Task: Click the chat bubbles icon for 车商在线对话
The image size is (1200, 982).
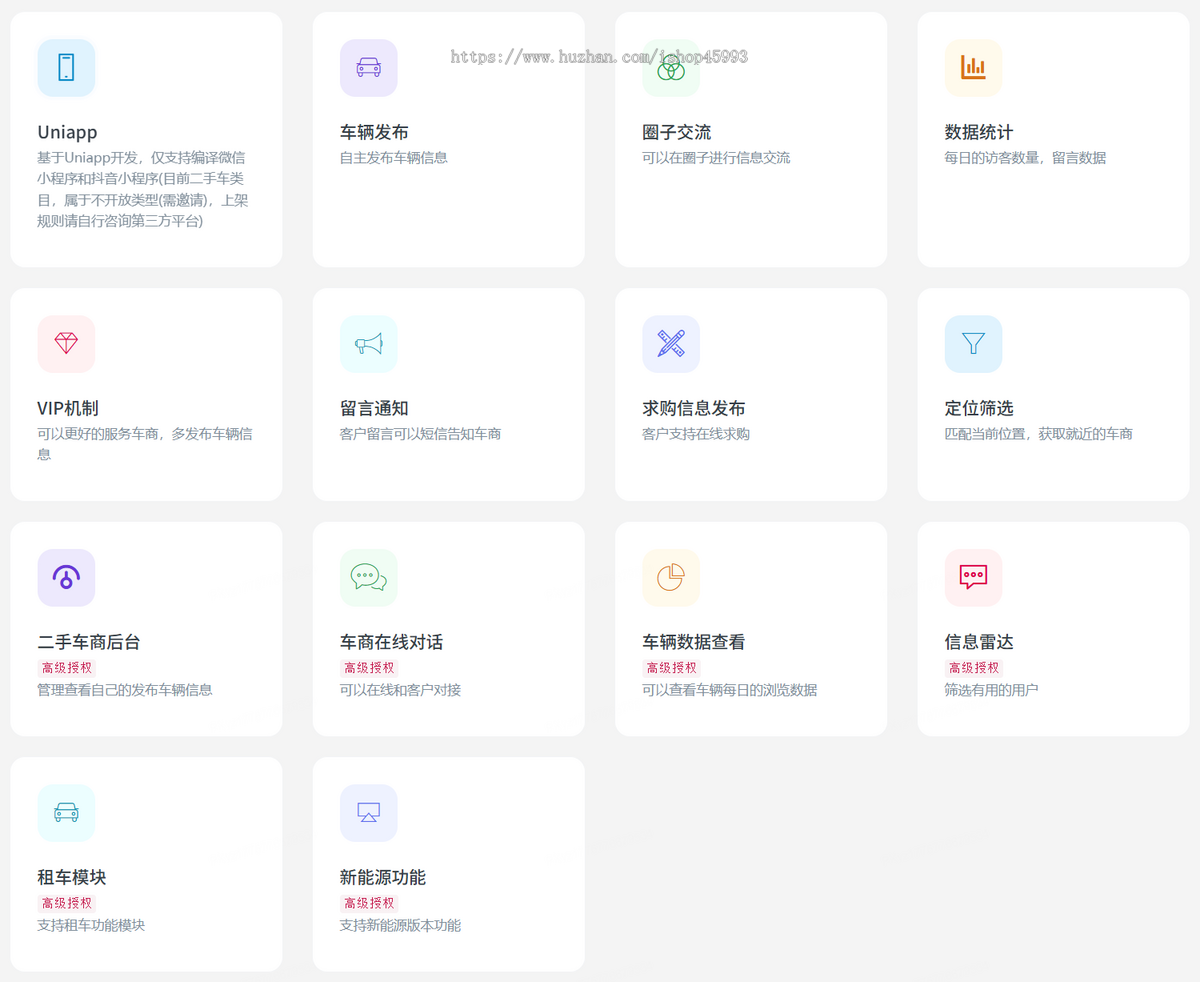Action: click(x=369, y=578)
